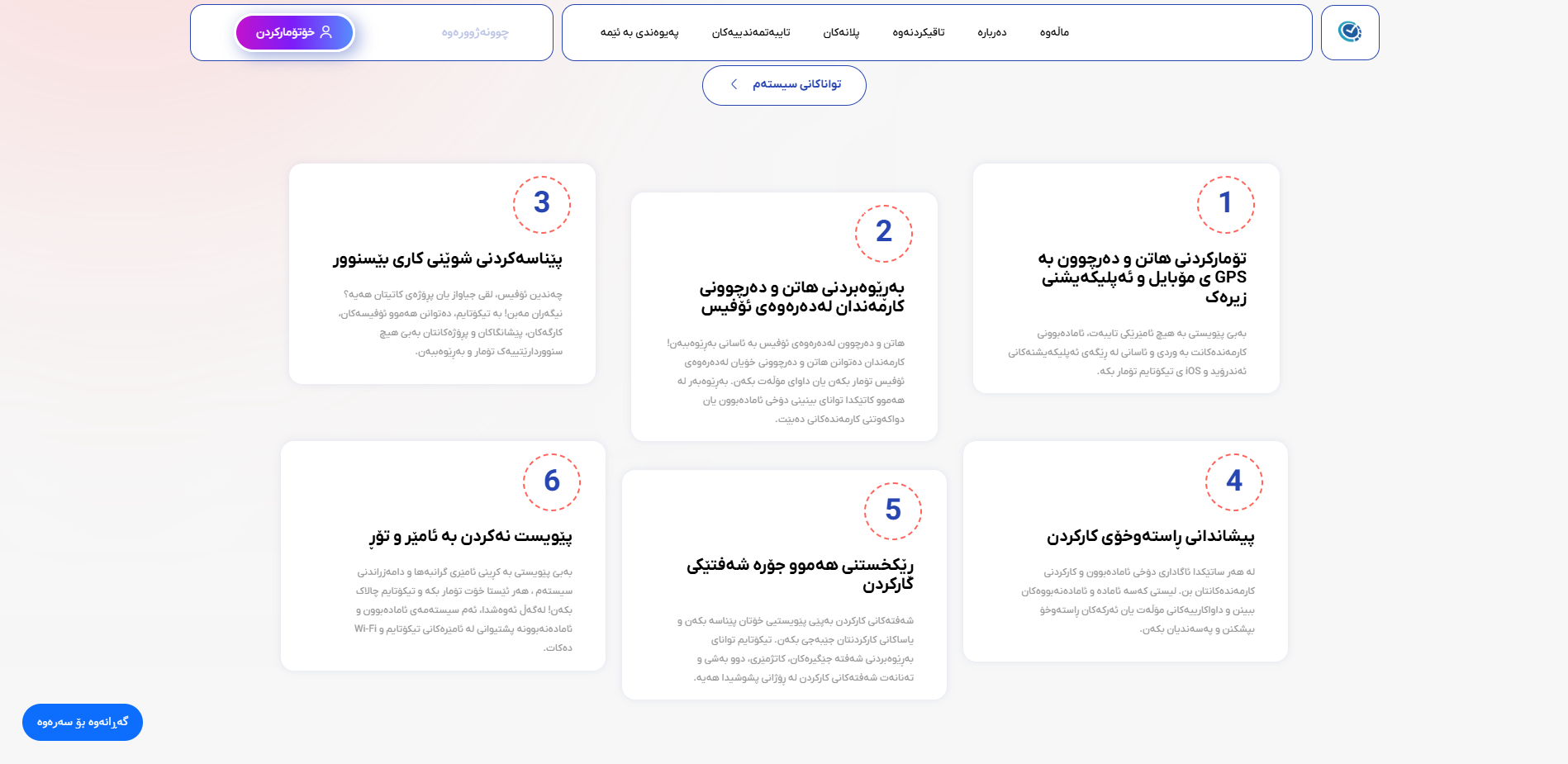The image size is (1568, 764).
Task: Click the dashed circle number 3 badge
Action: [541, 204]
